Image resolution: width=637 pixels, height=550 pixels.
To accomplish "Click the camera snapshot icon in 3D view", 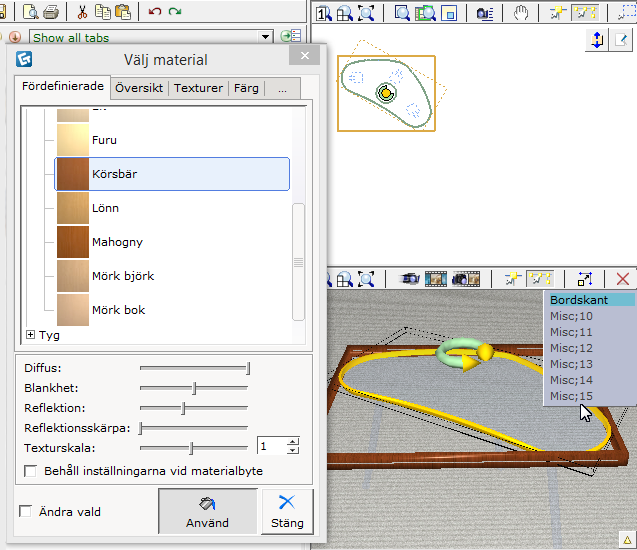I will pyautogui.click(x=408, y=280).
